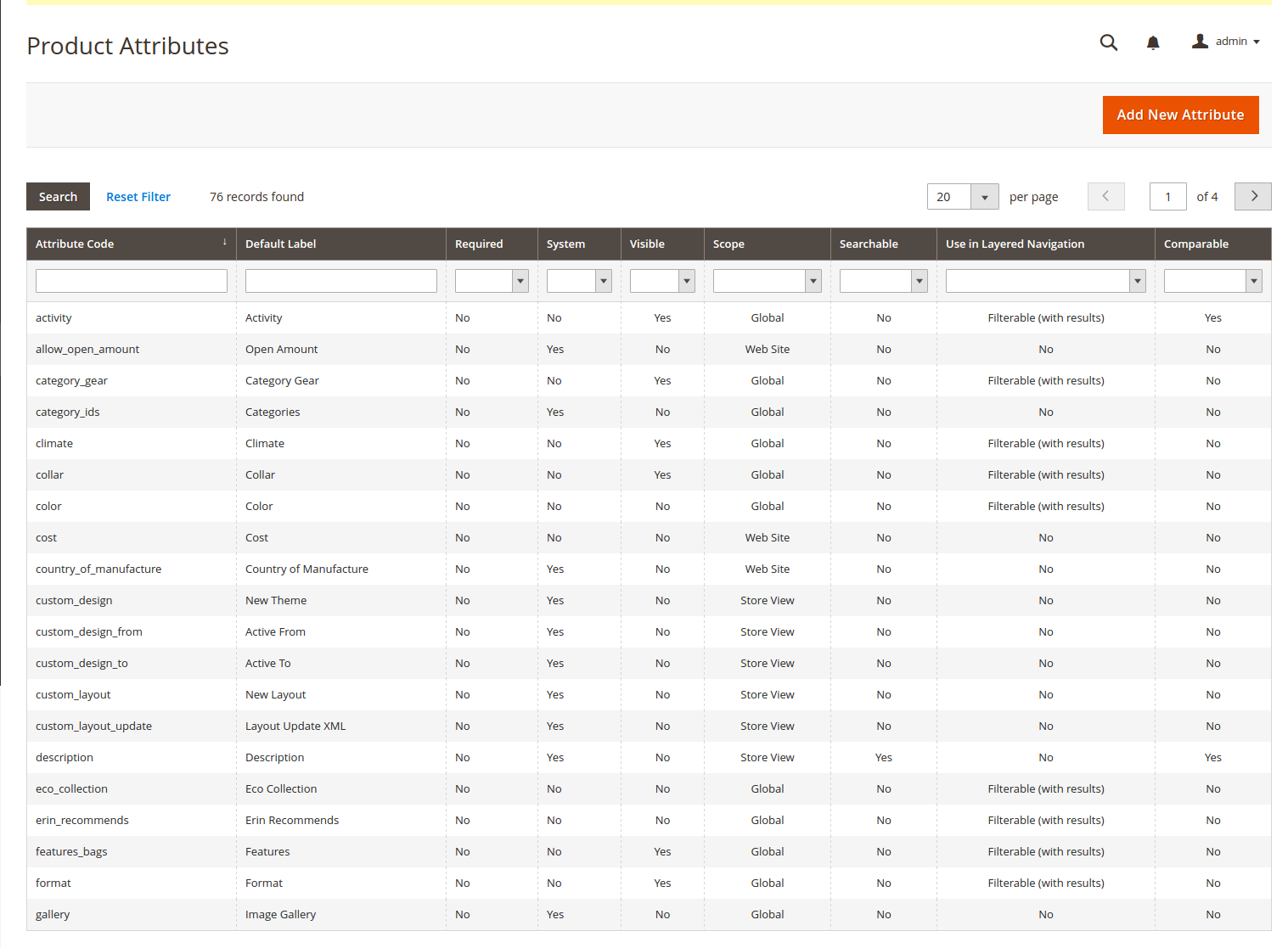This screenshot has width=1288, height=948.
Task: Open the gallery attribute row
Action: (649, 914)
